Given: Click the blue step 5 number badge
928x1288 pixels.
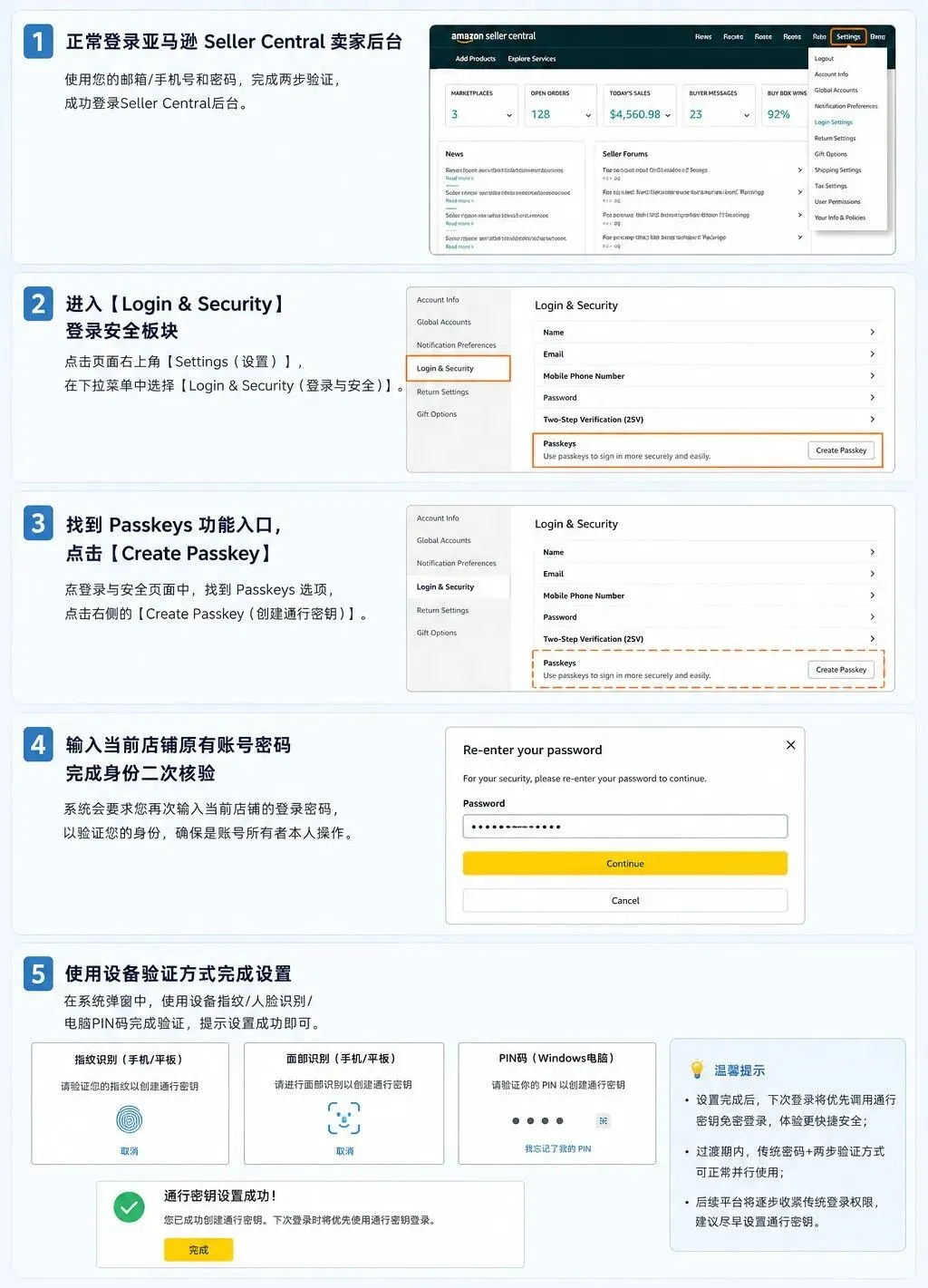Looking at the screenshot, I should (x=38, y=974).
